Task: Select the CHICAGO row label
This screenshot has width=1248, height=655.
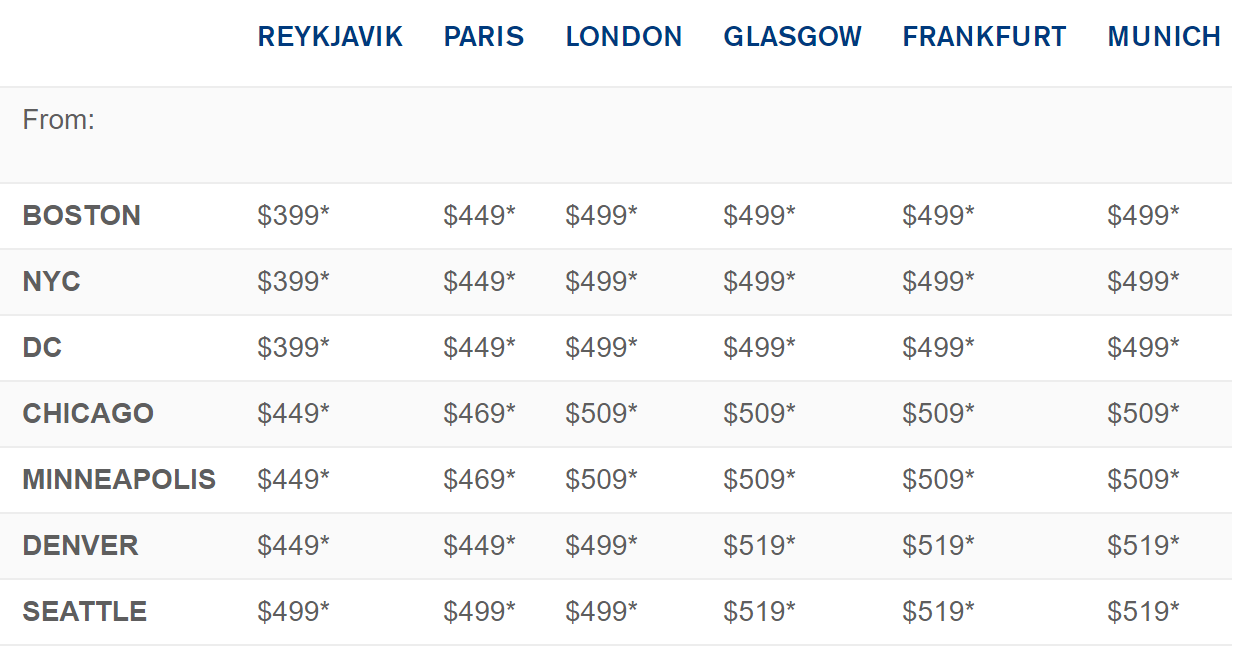Action: click(88, 414)
